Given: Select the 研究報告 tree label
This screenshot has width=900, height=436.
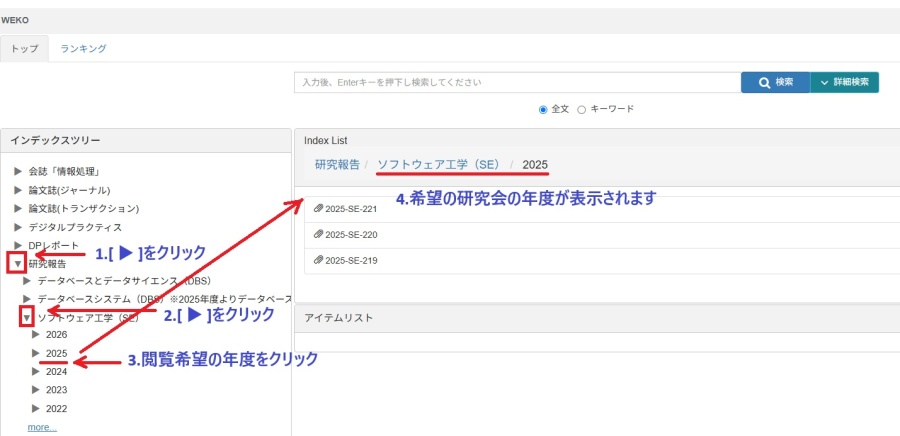Looking at the screenshot, I should (47, 264).
